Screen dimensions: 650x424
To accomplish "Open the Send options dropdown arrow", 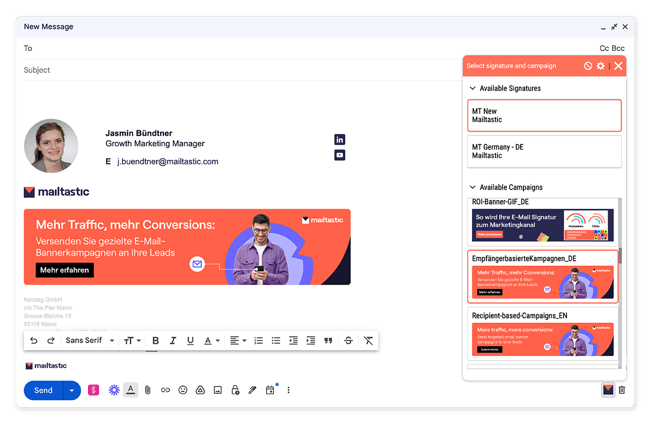I will [71, 390].
